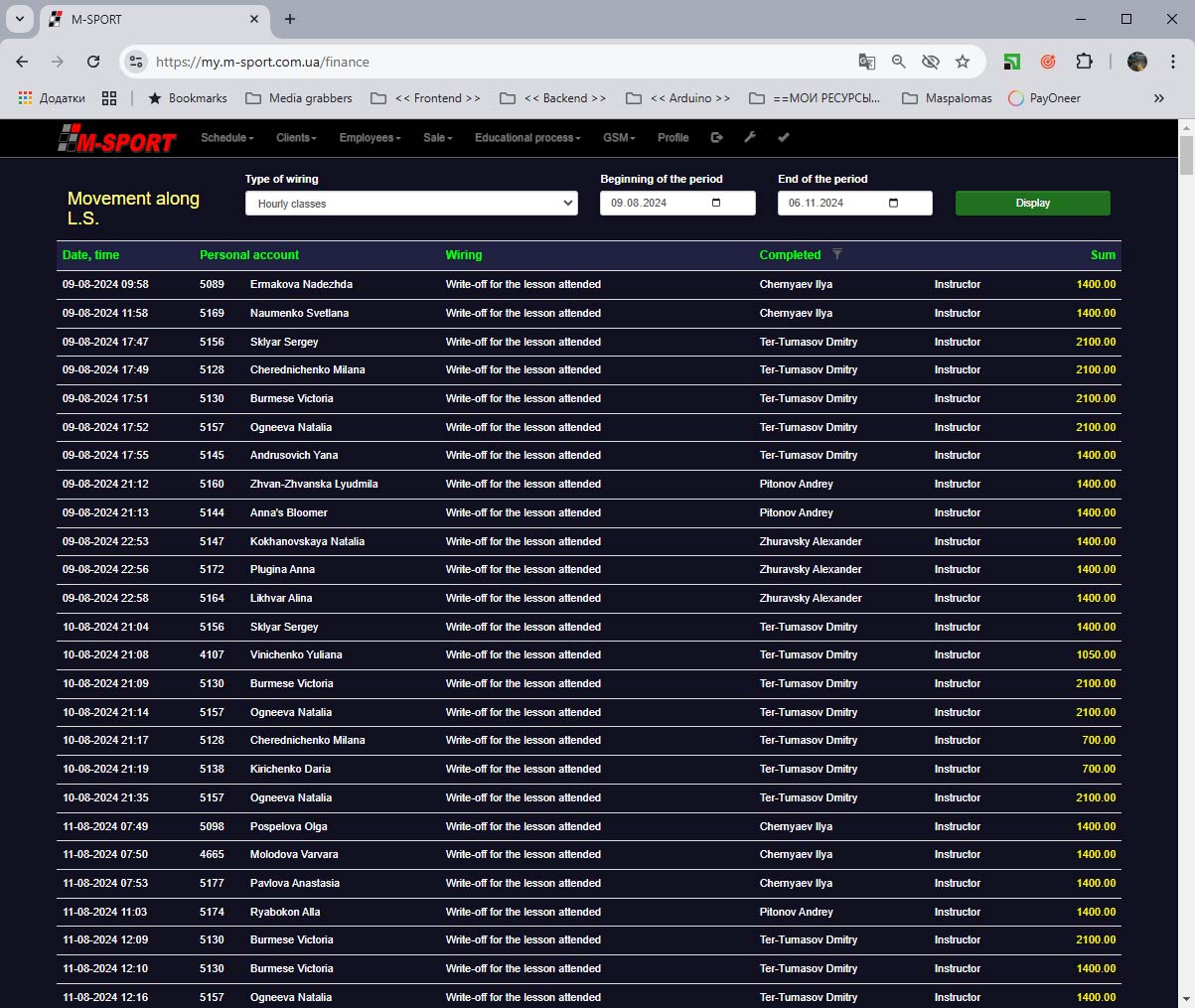Click the M-SPORT logo
The width and height of the screenshot is (1195, 1008).
(x=117, y=140)
